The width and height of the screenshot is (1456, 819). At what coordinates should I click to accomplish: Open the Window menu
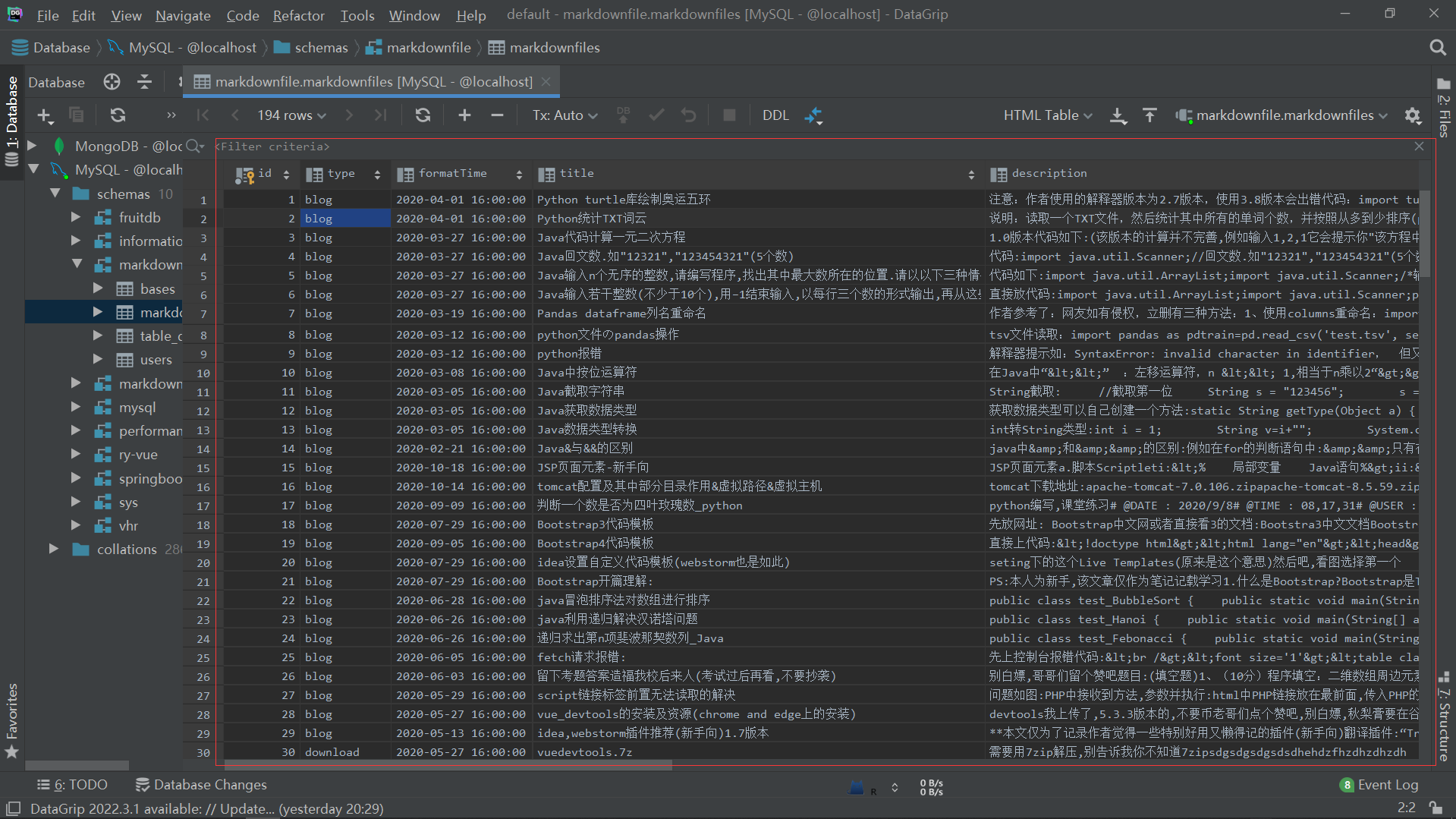[414, 15]
